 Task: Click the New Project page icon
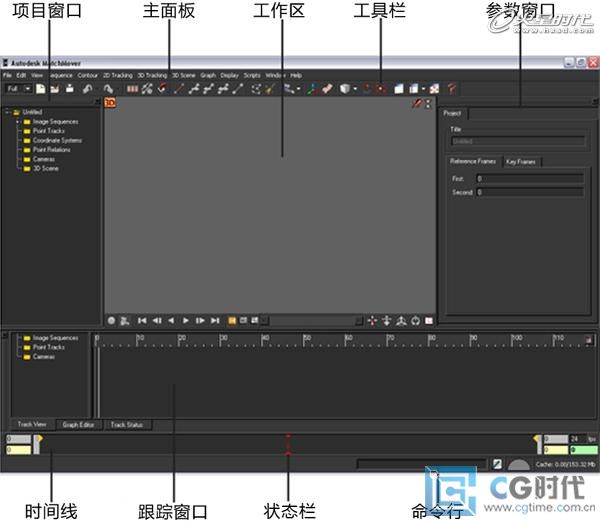40,89
